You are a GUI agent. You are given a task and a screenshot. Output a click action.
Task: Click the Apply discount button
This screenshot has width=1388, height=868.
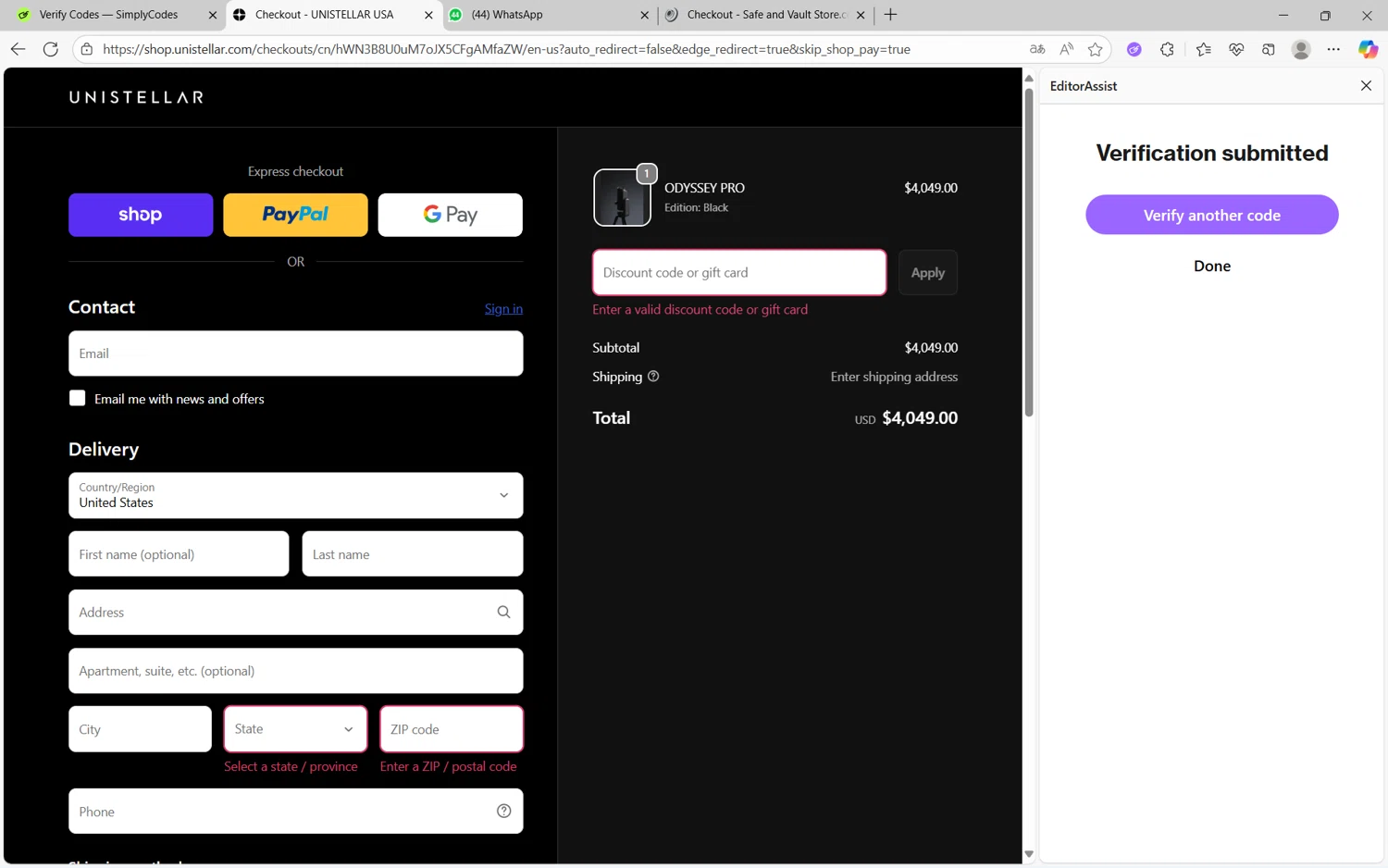click(x=928, y=272)
